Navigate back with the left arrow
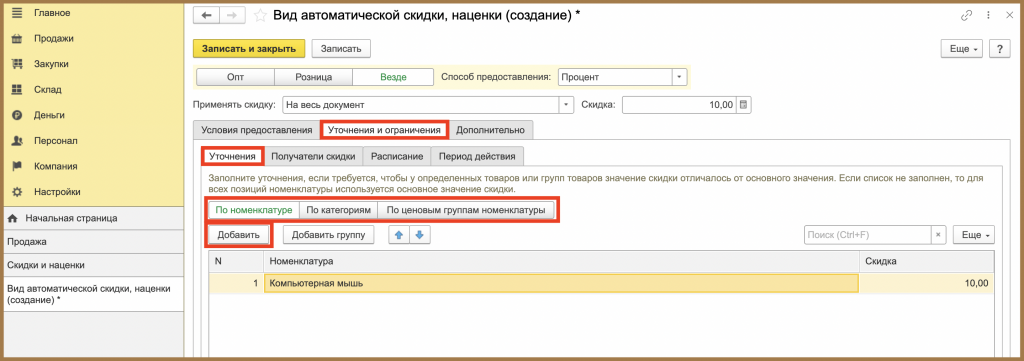The image size is (1024, 361). pyautogui.click(x=206, y=15)
